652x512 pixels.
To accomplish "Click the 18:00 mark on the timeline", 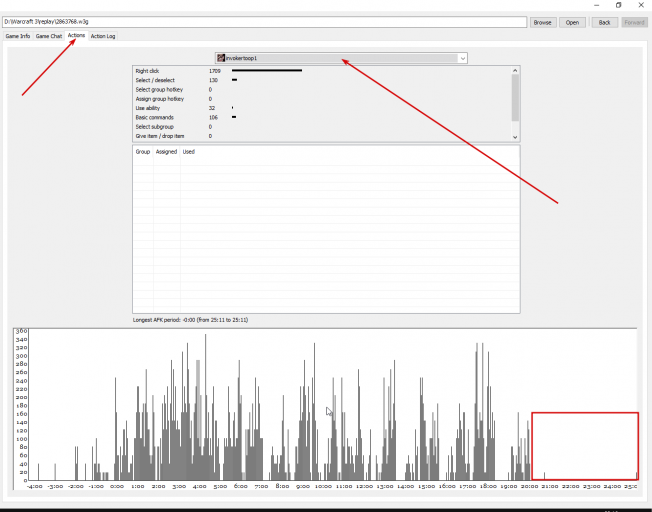I will [x=488, y=486].
